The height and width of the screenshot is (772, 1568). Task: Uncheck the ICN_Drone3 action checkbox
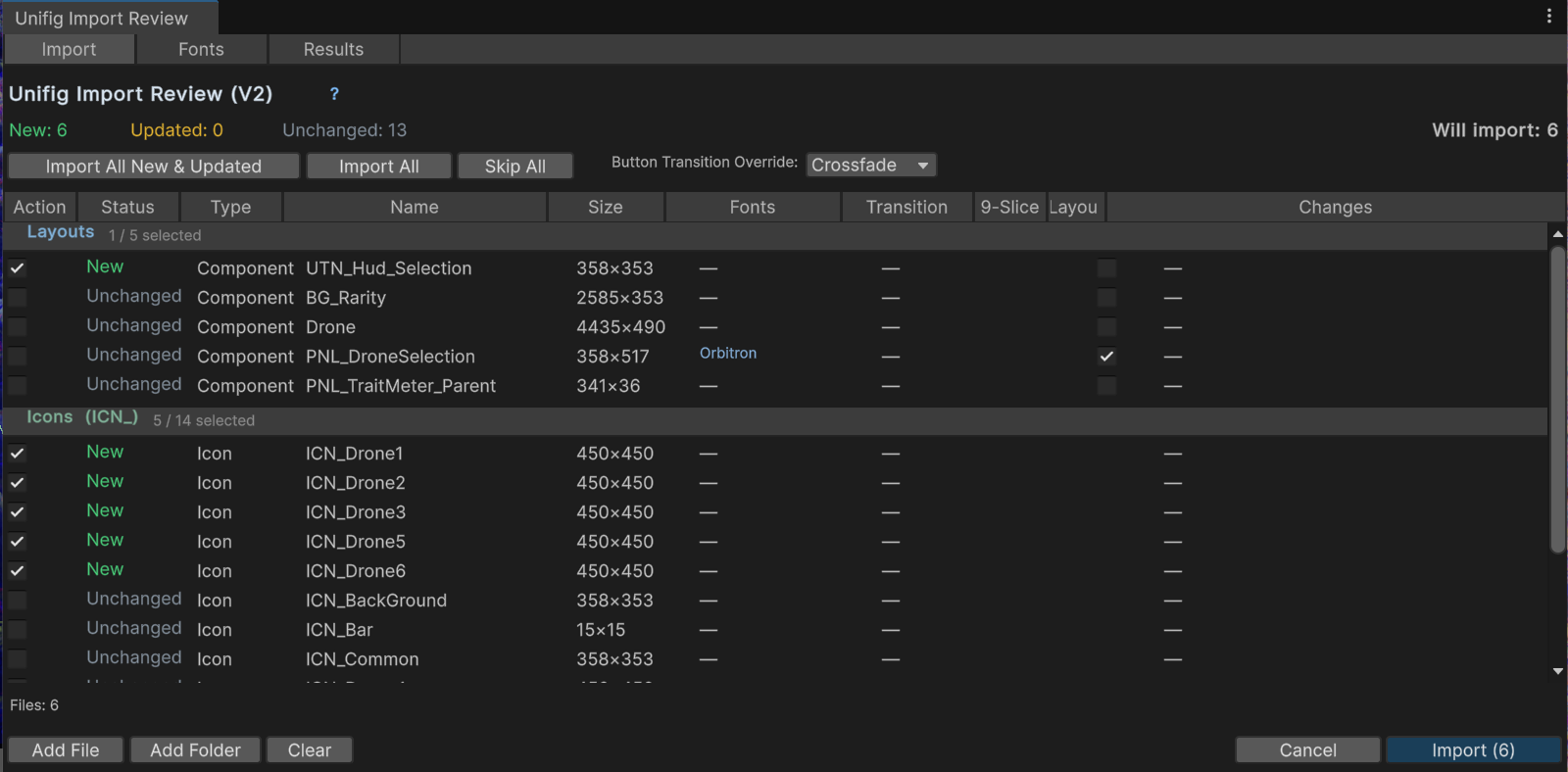pyautogui.click(x=18, y=512)
